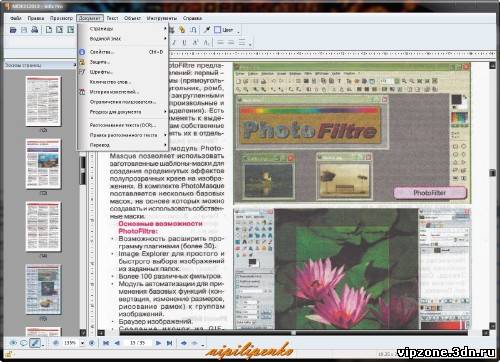Select the fourth page thumbnail
This screenshot has width=500, height=362.
click(43, 289)
